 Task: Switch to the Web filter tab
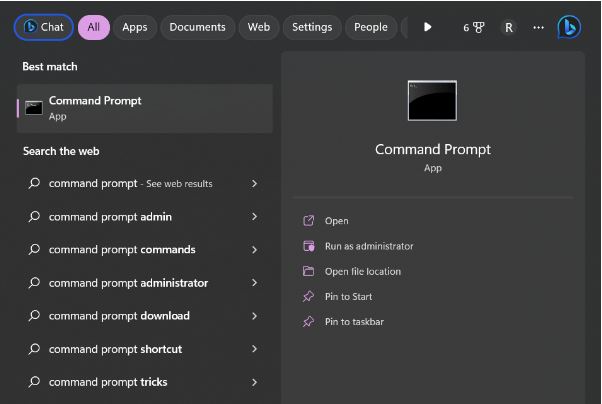click(259, 27)
